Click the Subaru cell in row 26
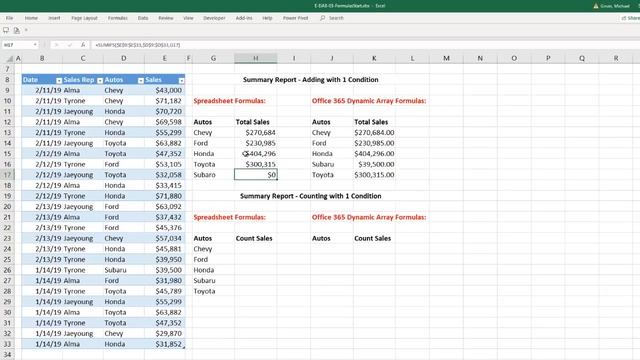640x360 pixels. click(124, 270)
